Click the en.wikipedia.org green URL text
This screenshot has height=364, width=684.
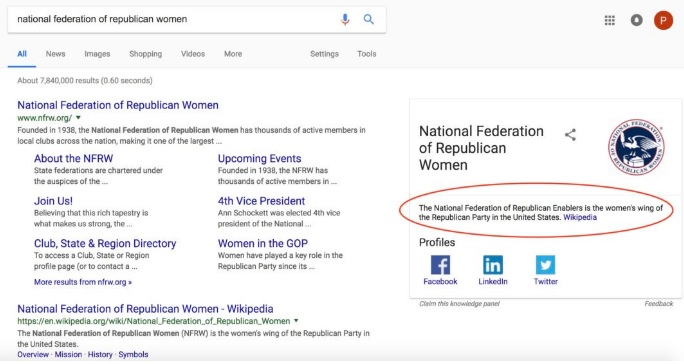pos(154,321)
